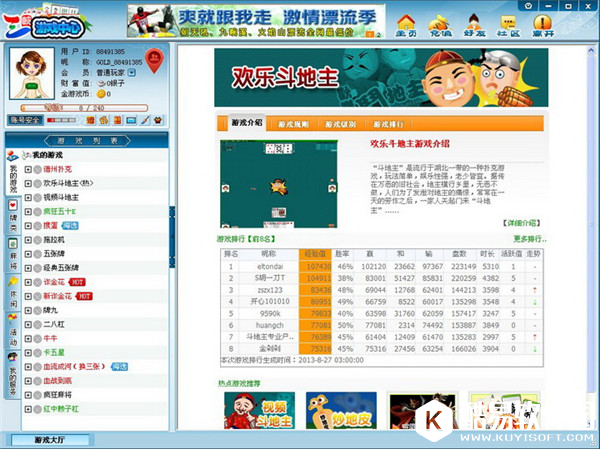Image resolution: width=600 pixels, height=449 pixels.
Task: Open the 视频斗地主 recommended game thumbnail
Action: 259,411
